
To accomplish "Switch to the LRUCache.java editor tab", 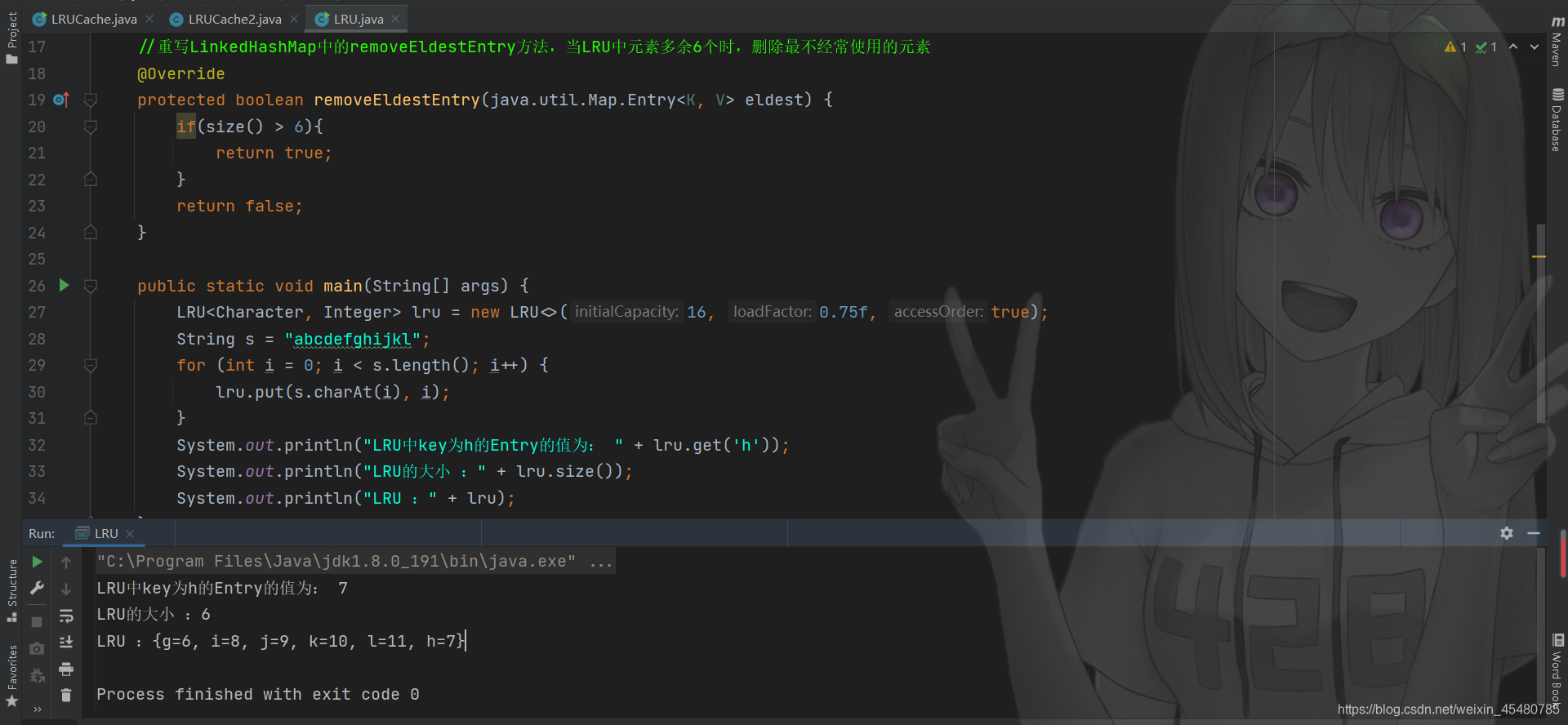I will [86, 19].
